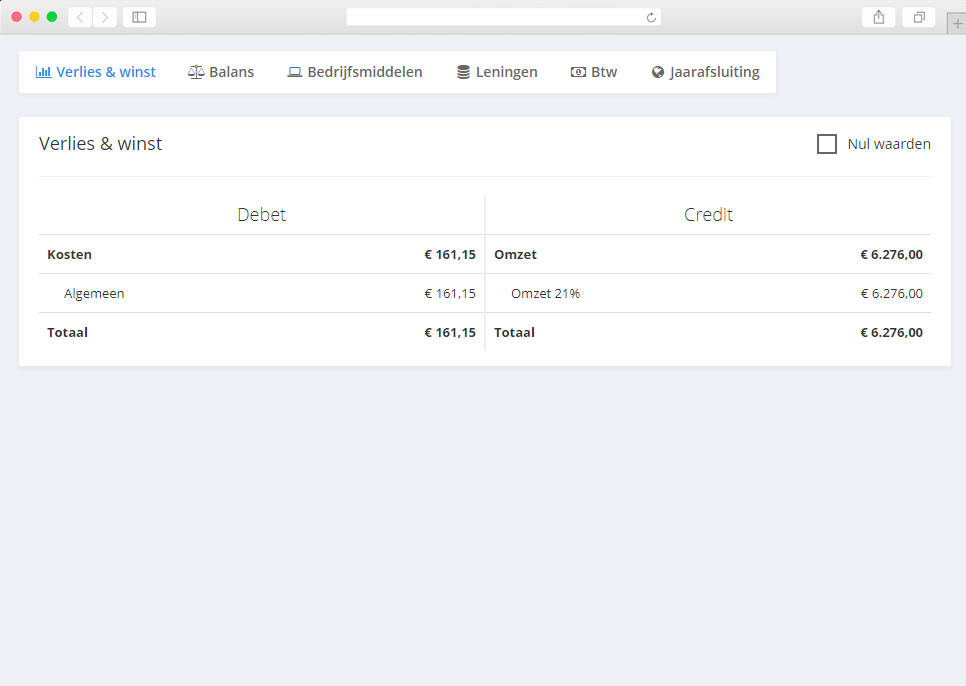Screen dimensions: 966x686
Task: Click the database stack icon for Leningen
Action: pos(463,72)
